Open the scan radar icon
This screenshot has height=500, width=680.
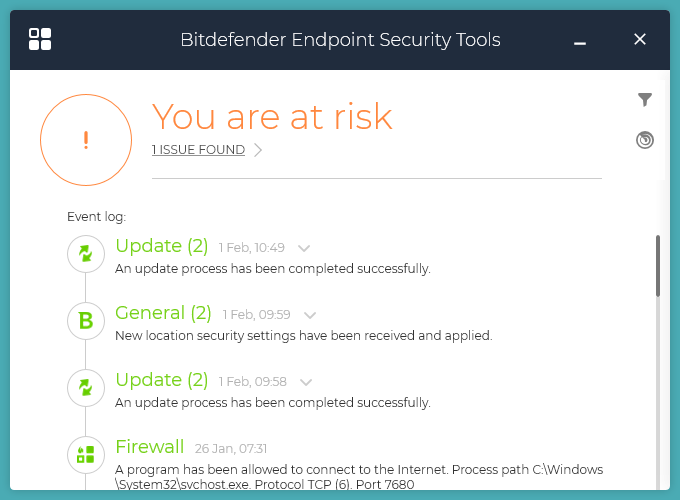point(645,140)
